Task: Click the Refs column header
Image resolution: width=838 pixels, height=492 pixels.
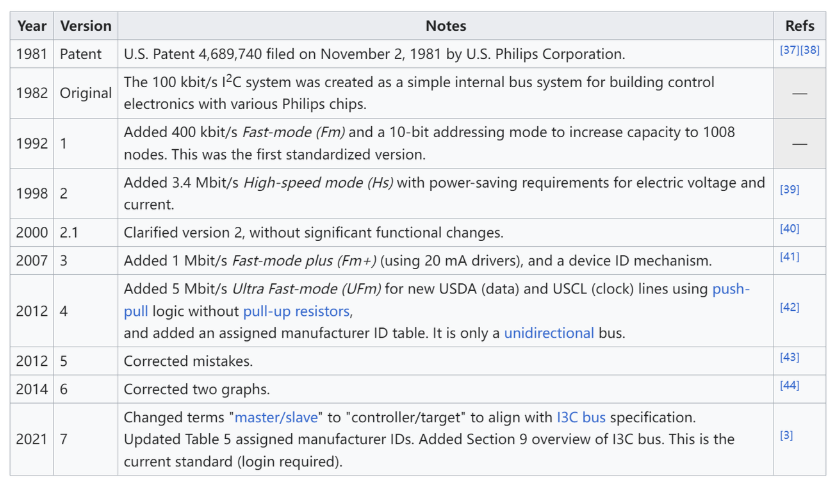Action: click(800, 26)
